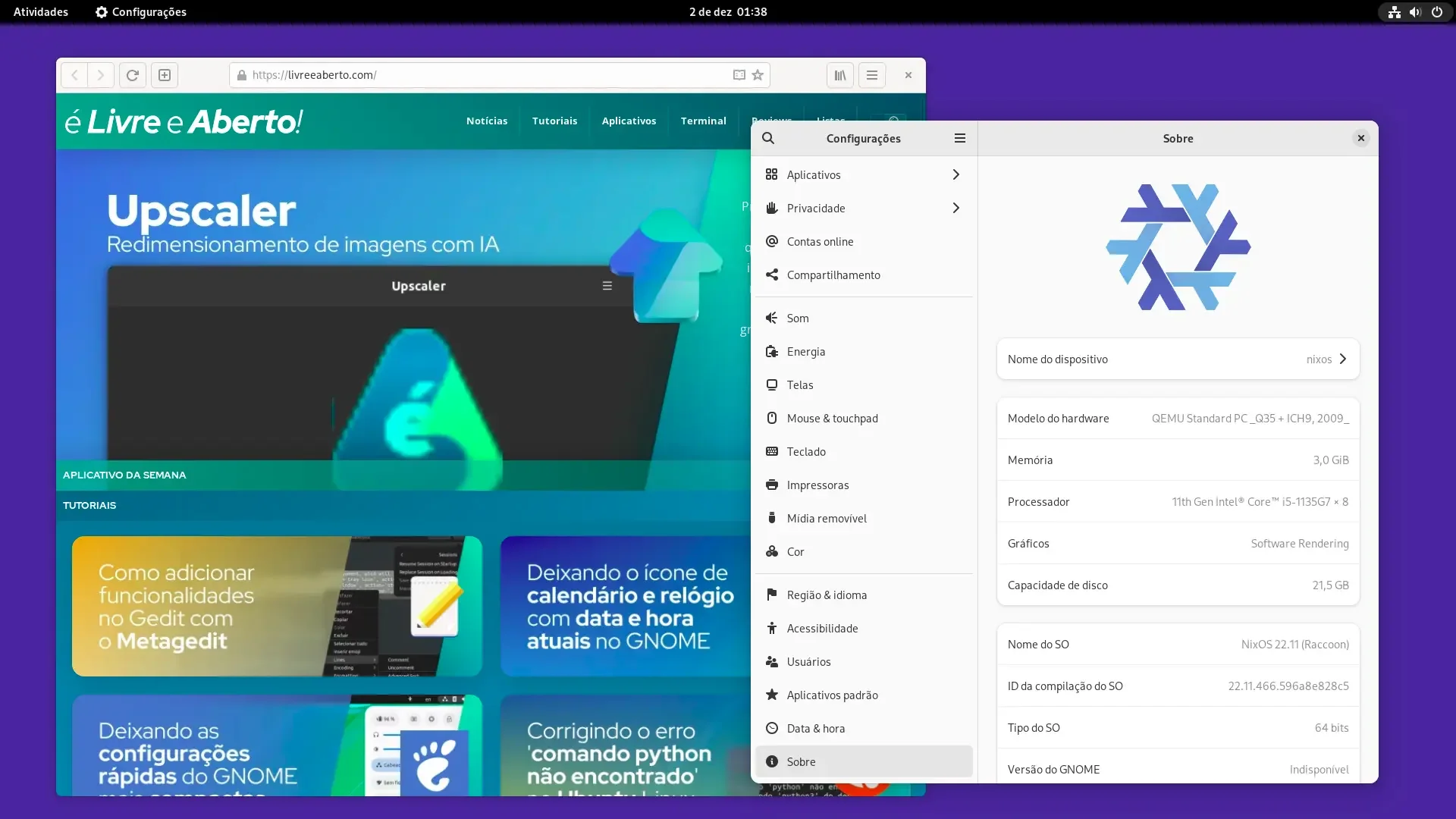Image resolution: width=1456 pixels, height=819 pixels.
Task: Click the Acessibilidade person icon
Action: [772, 628]
